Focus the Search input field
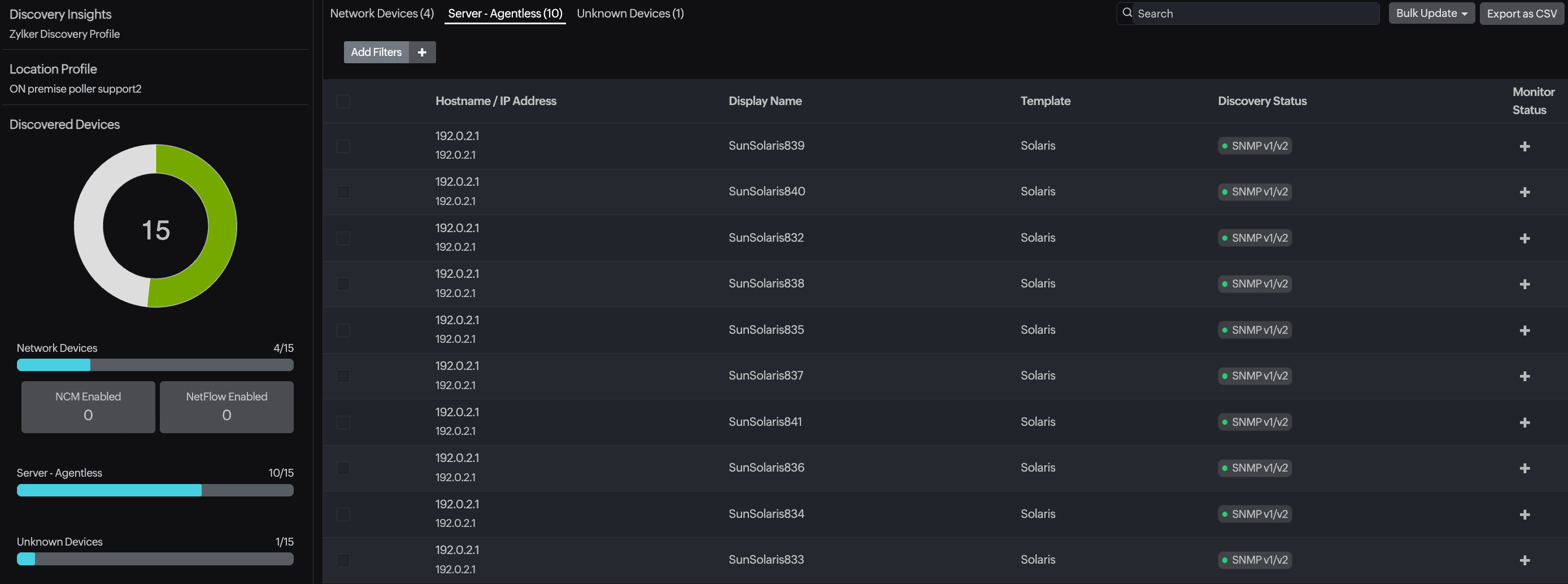 (x=1254, y=14)
